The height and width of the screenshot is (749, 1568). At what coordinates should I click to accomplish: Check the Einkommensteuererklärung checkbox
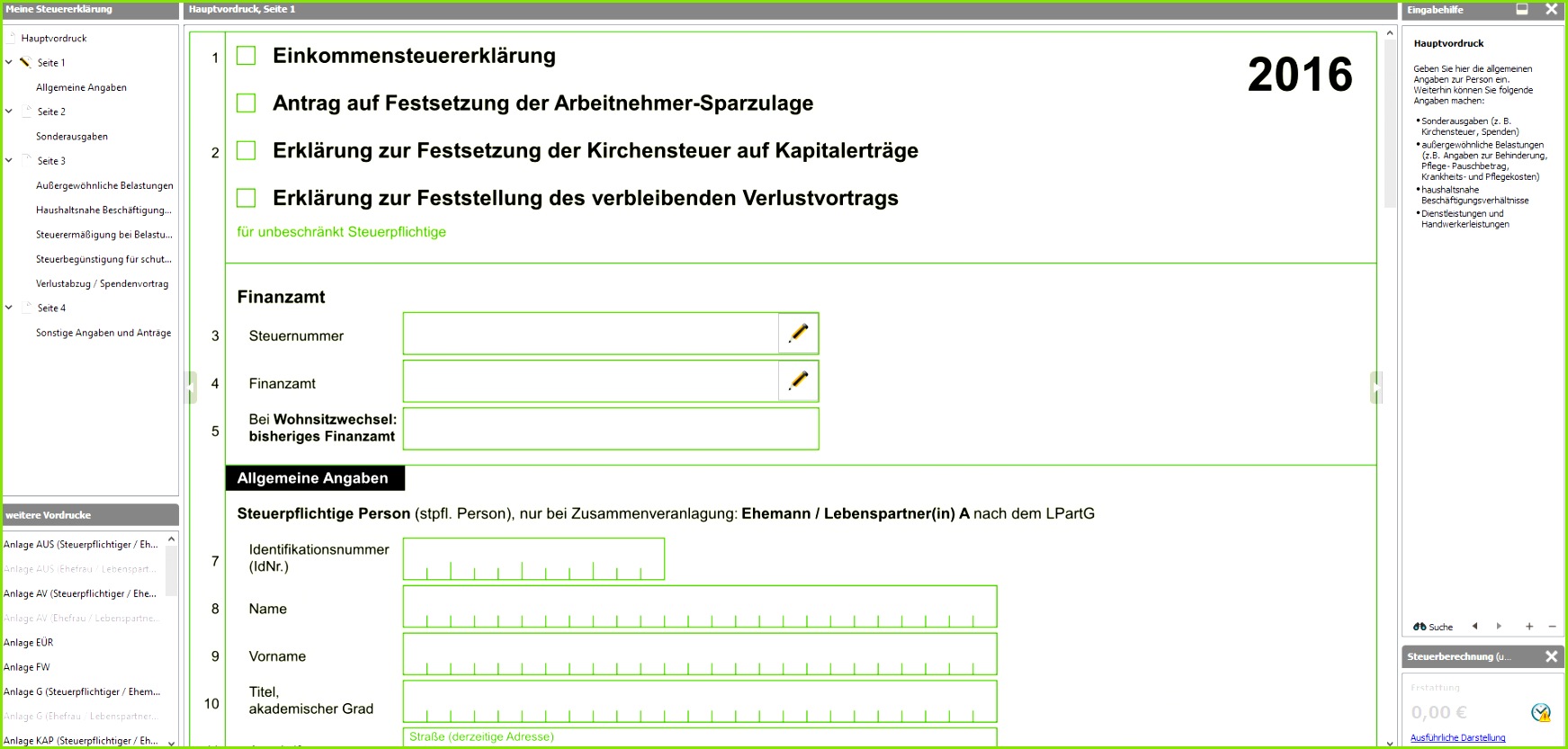click(246, 56)
